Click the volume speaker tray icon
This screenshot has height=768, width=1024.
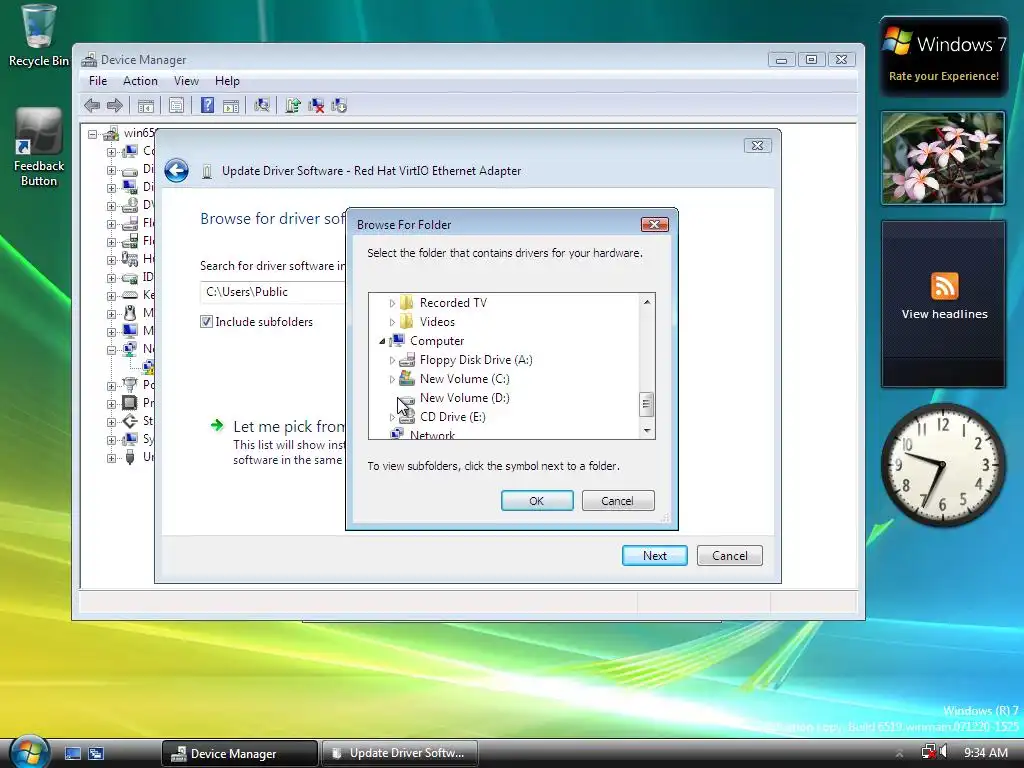pyautogui.click(x=943, y=752)
